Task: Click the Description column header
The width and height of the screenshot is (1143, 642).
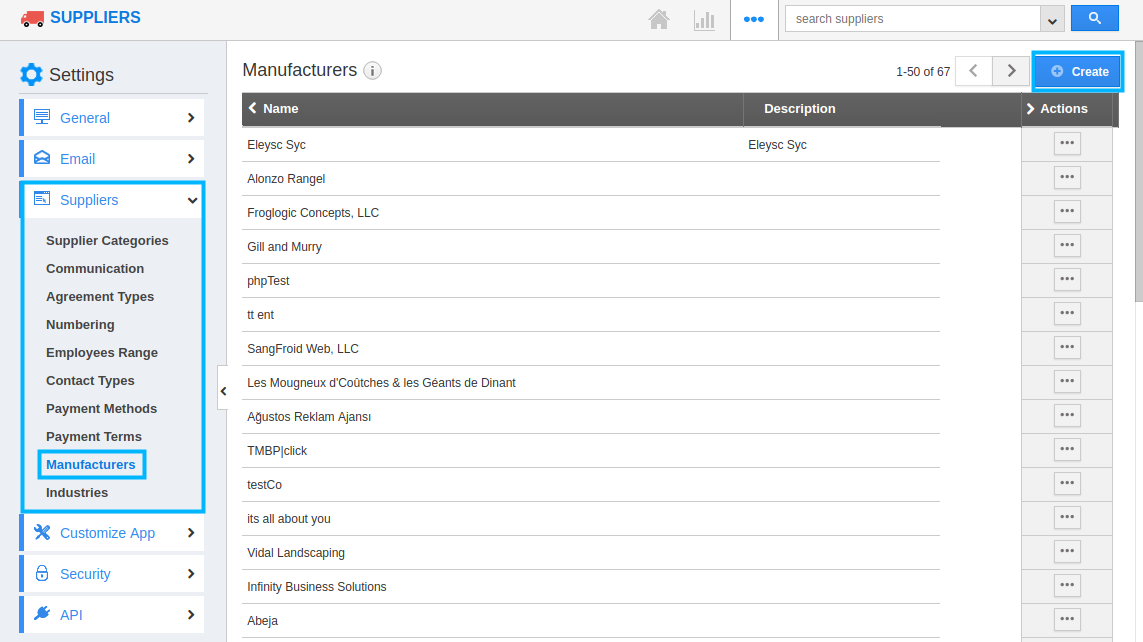Action: 800,109
